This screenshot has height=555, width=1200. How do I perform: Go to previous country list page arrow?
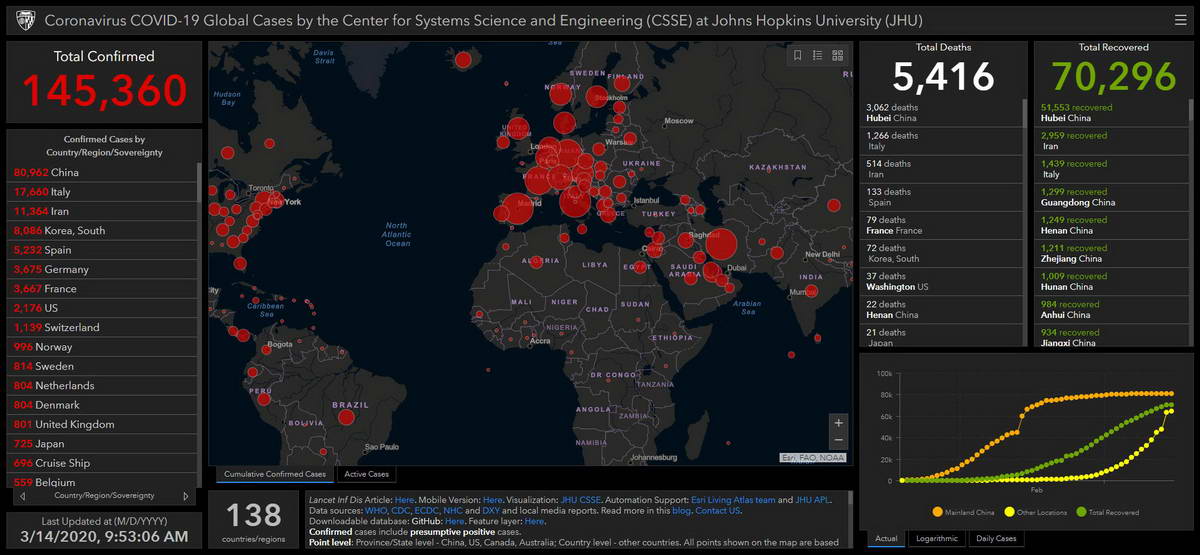coord(24,496)
